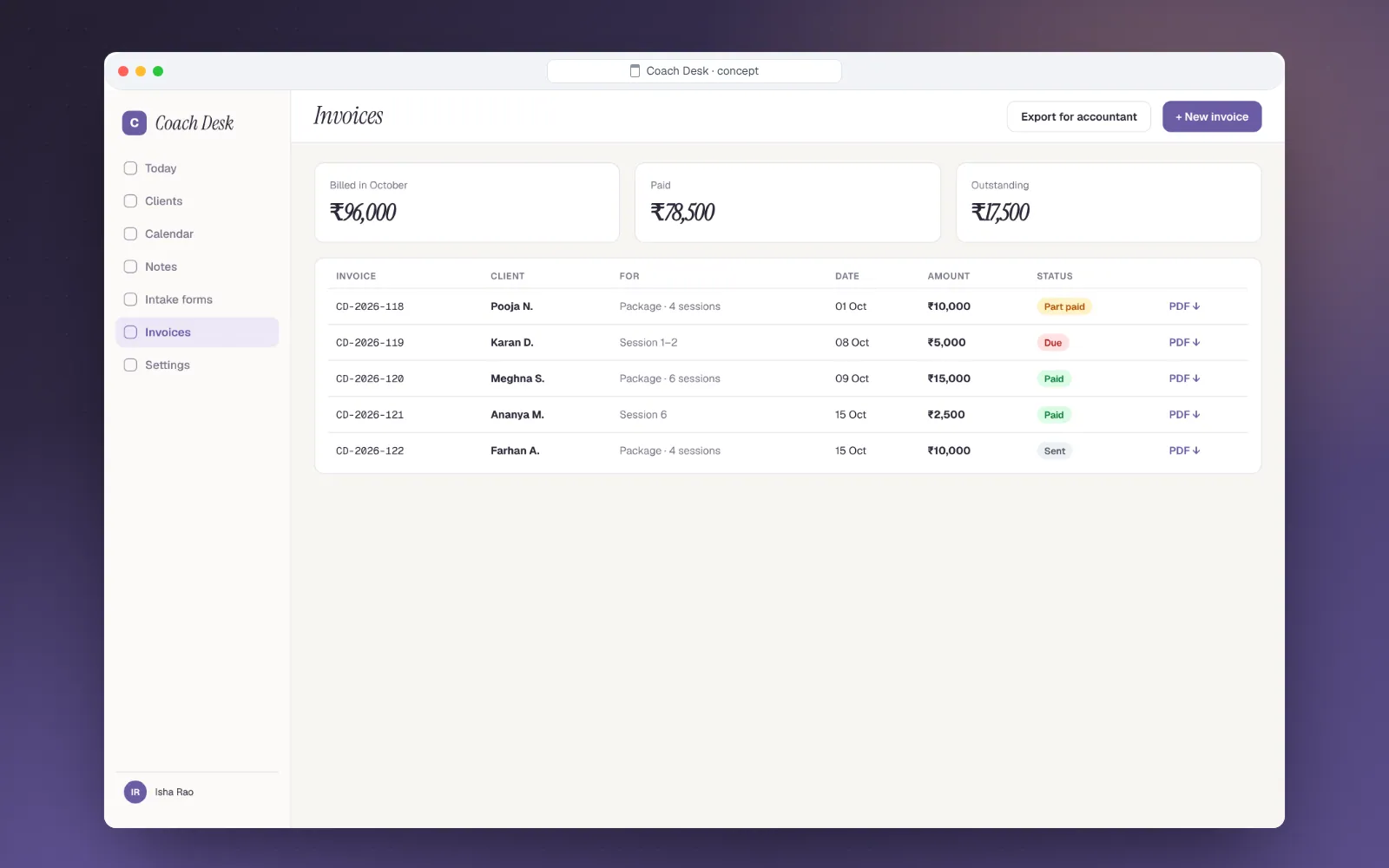Click invoice number CD-2026-118
The height and width of the screenshot is (868, 1389).
click(x=370, y=306)
